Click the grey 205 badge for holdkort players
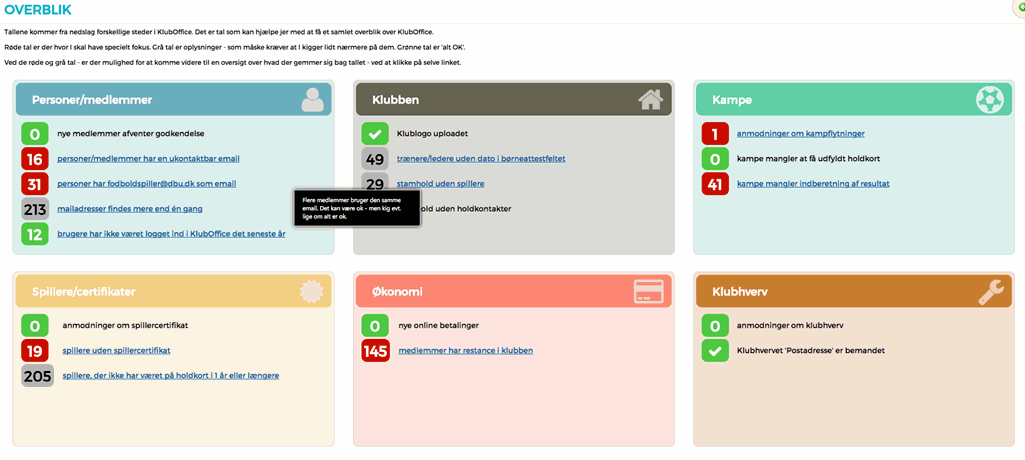 (x=37, y=376)
